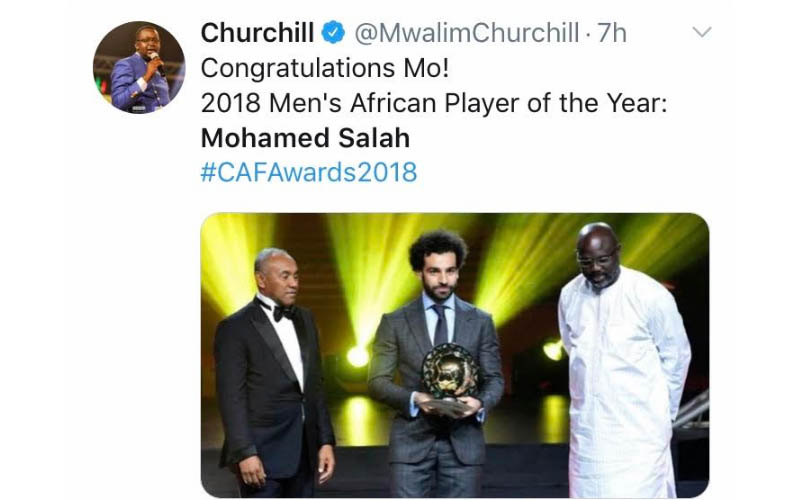
Task: Click the bright stage spotlight at photo's left
Action: [x=358, y=356]
